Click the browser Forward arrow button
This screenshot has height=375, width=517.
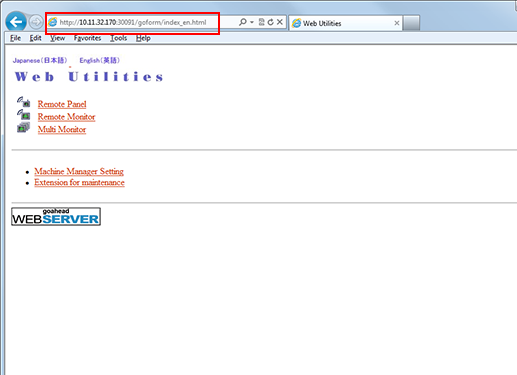pos(36,22)
